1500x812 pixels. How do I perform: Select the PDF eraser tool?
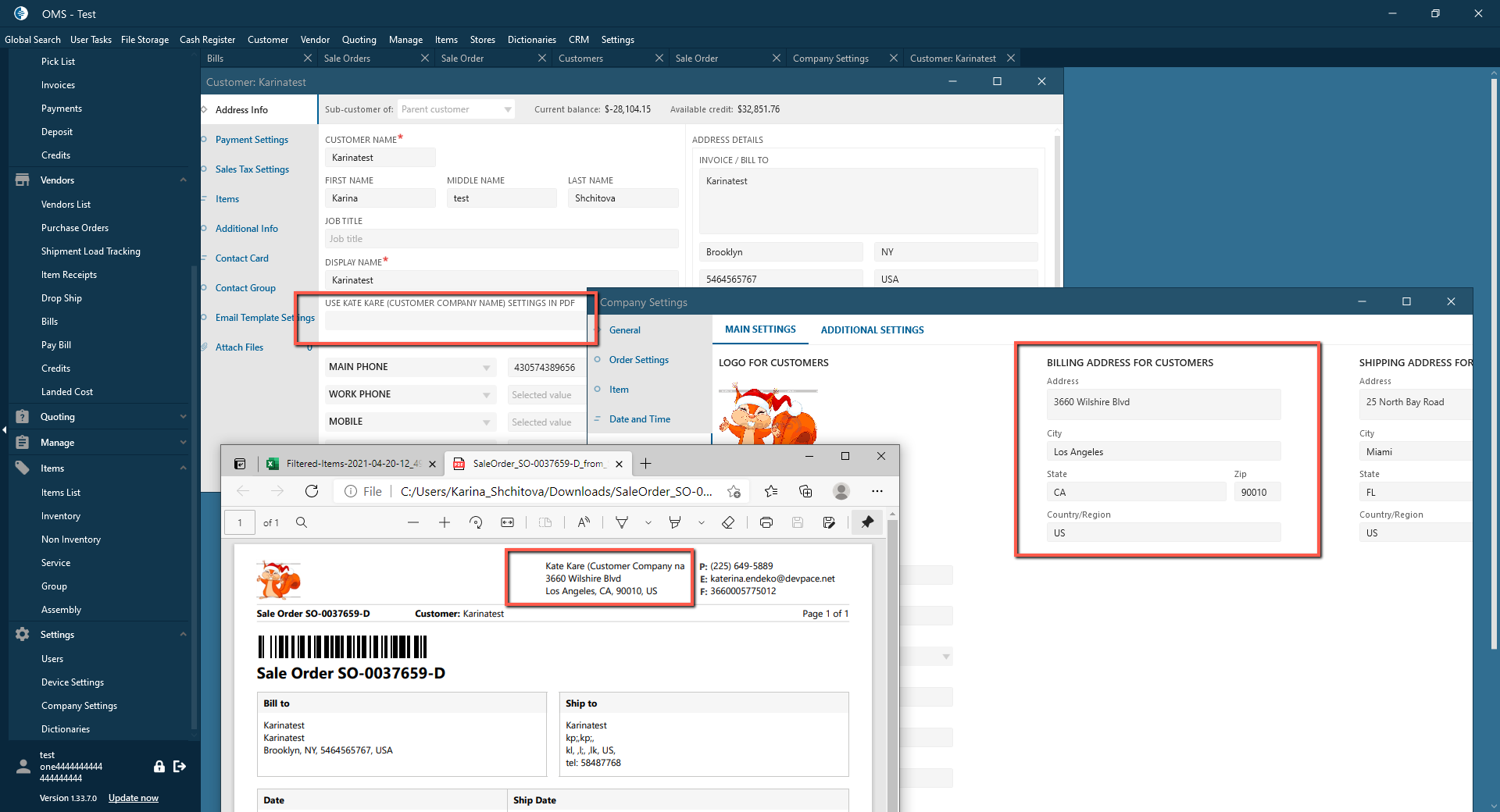tap(727, 522)
